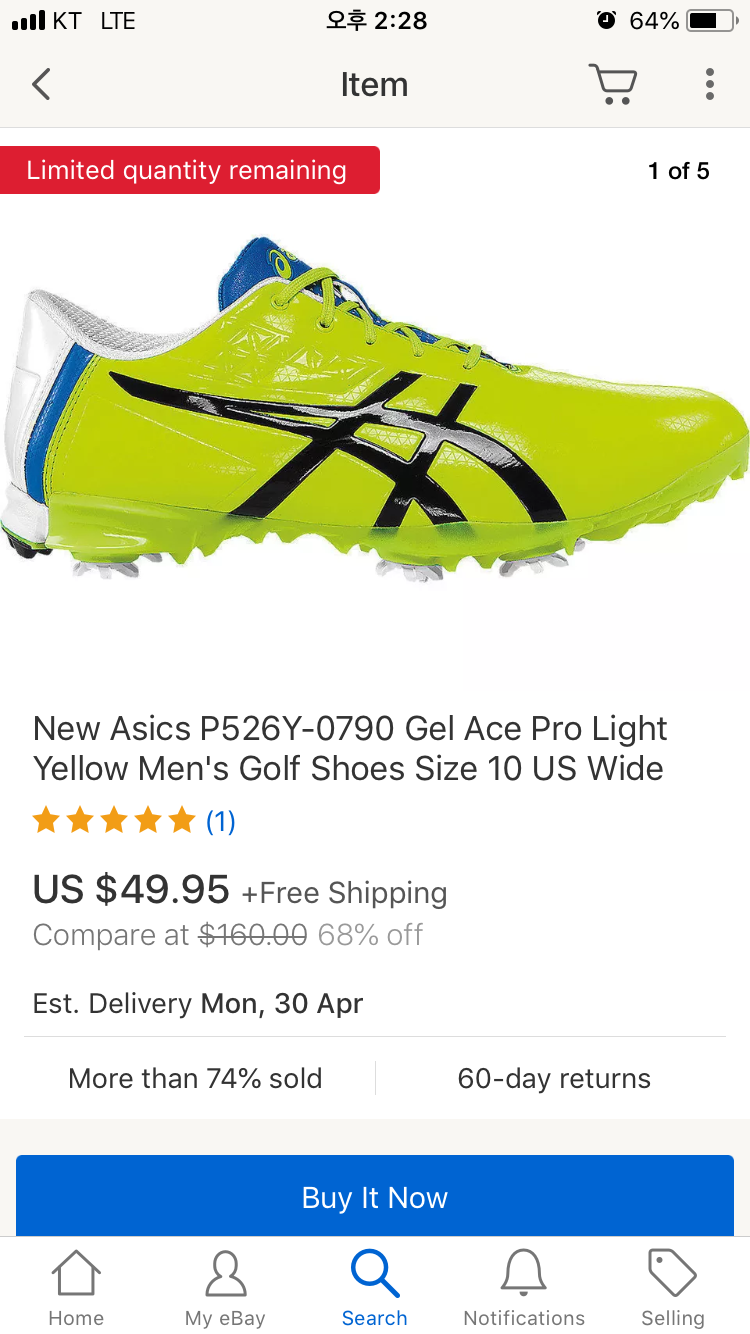Open the five-star rating reviews
The image size is (750, 1334).
click(114, 821)
